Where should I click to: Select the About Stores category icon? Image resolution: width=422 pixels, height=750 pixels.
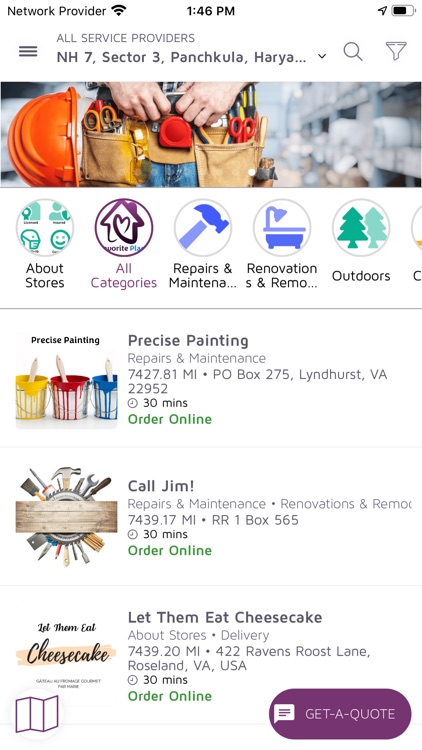(x=44, y=228)
